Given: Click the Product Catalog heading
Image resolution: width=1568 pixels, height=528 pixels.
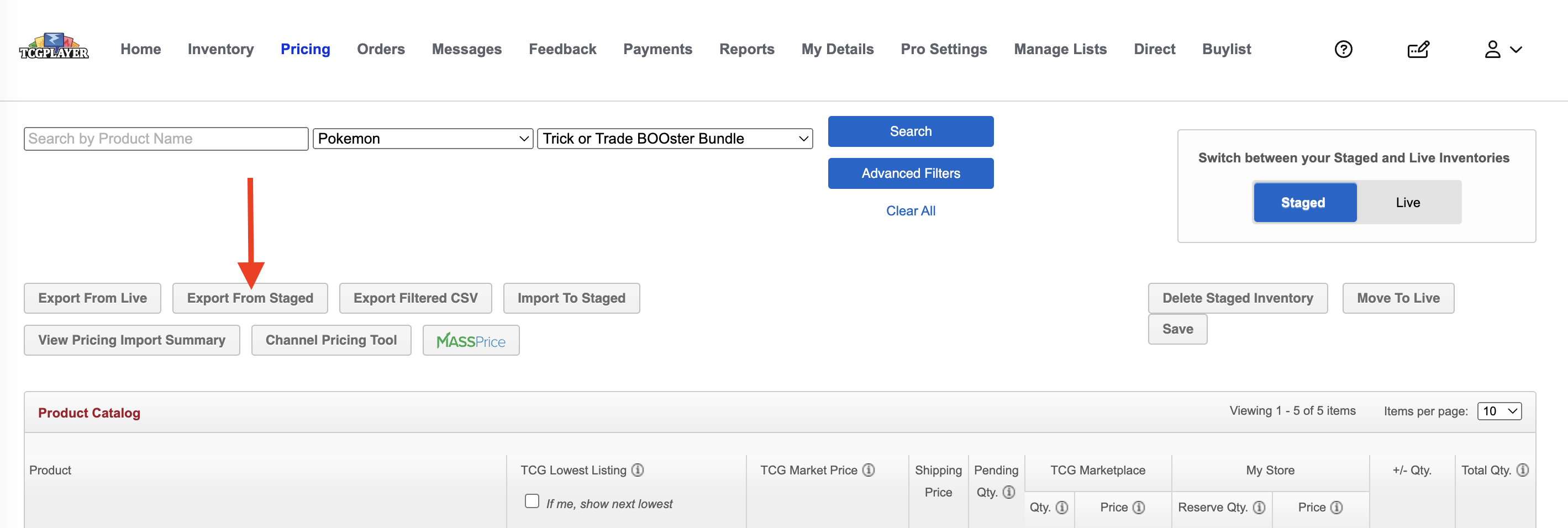Looking at the screenshot, I should click(89, 413).
